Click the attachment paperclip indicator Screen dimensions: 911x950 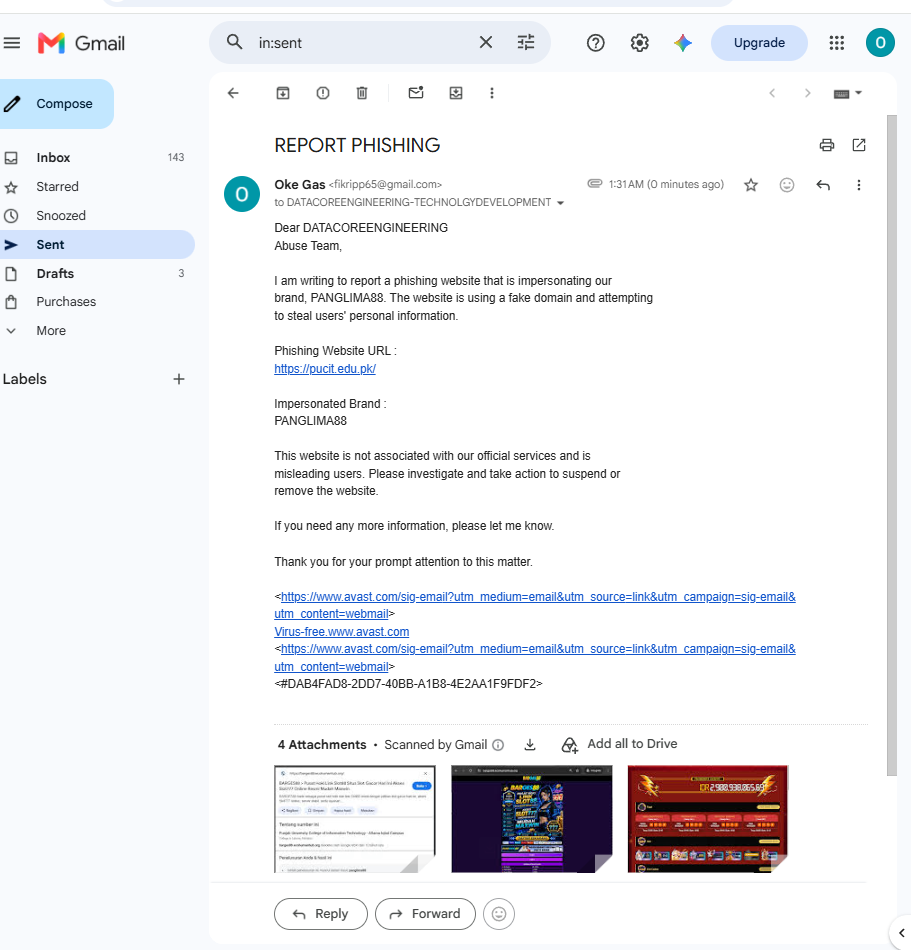click(x=595, y=184)
